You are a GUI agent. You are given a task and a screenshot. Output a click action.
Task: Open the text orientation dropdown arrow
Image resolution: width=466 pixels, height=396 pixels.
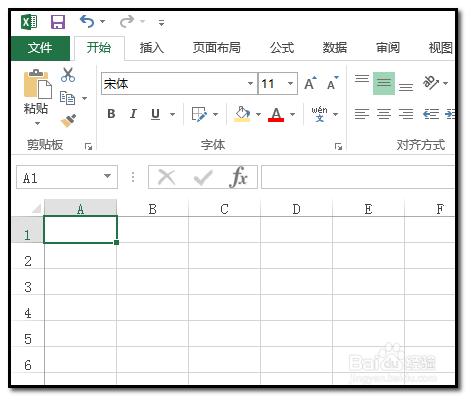click(x=446, y=83)
